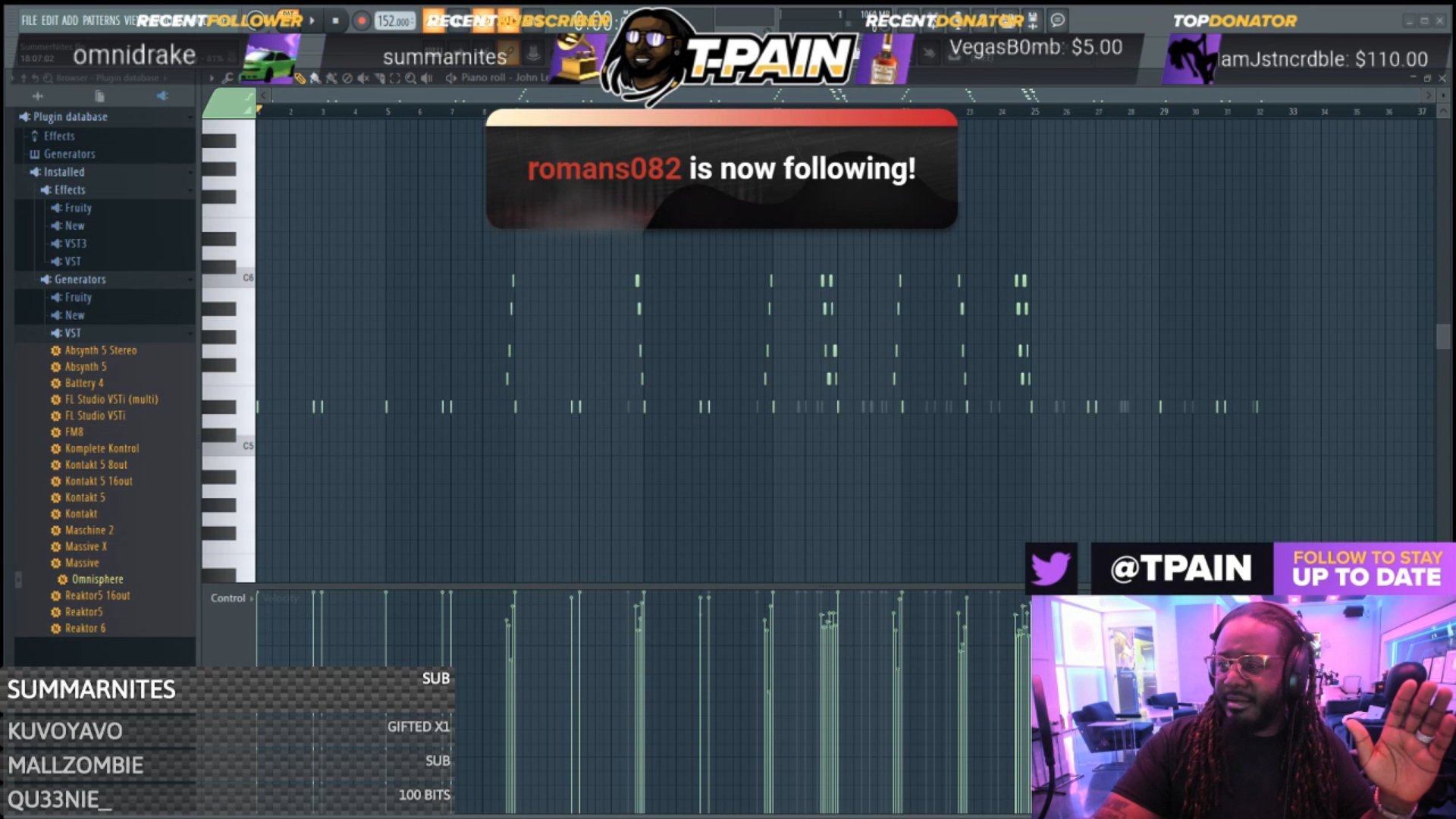Select Omnisphere in the plugin list
The image size is (1456, 819).
pos(97,579)
